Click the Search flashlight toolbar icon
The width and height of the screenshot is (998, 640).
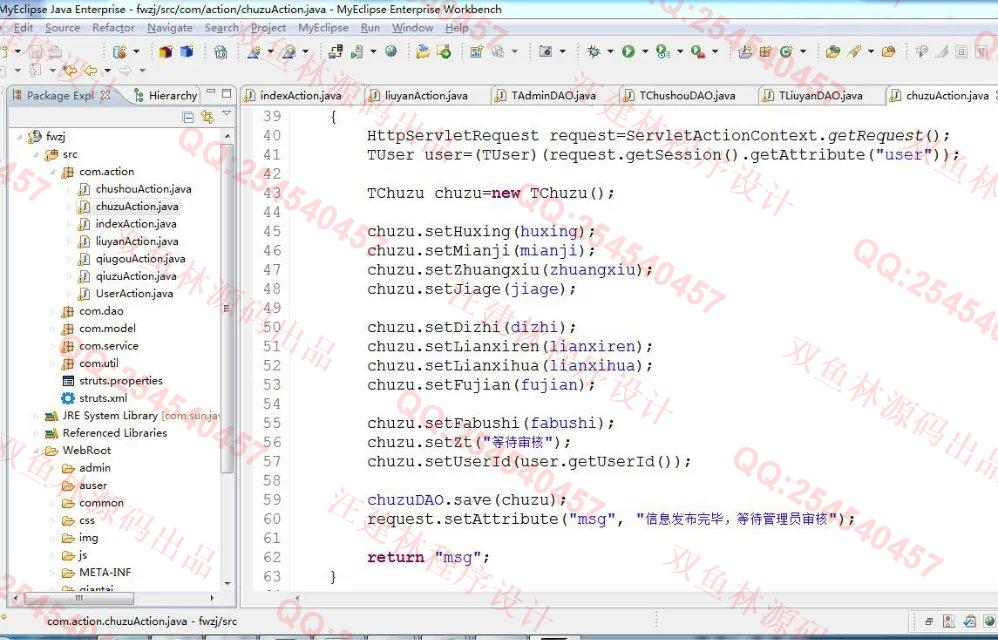pos(854,52)
